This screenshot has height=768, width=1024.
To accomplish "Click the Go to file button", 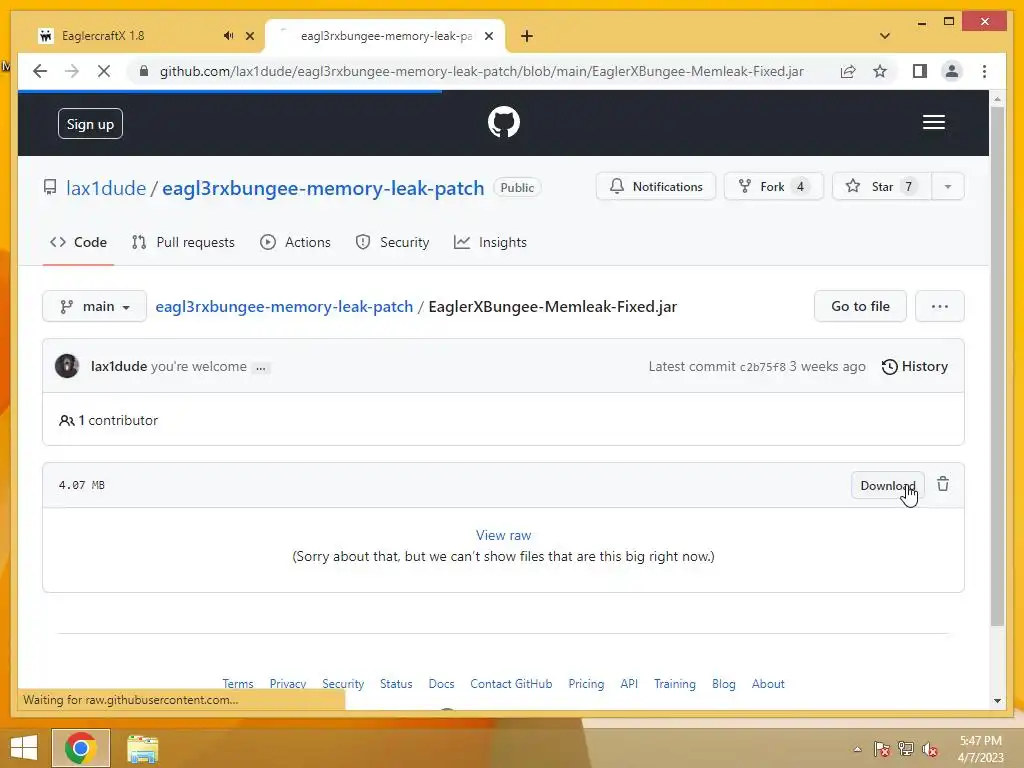I will [860, 306].
